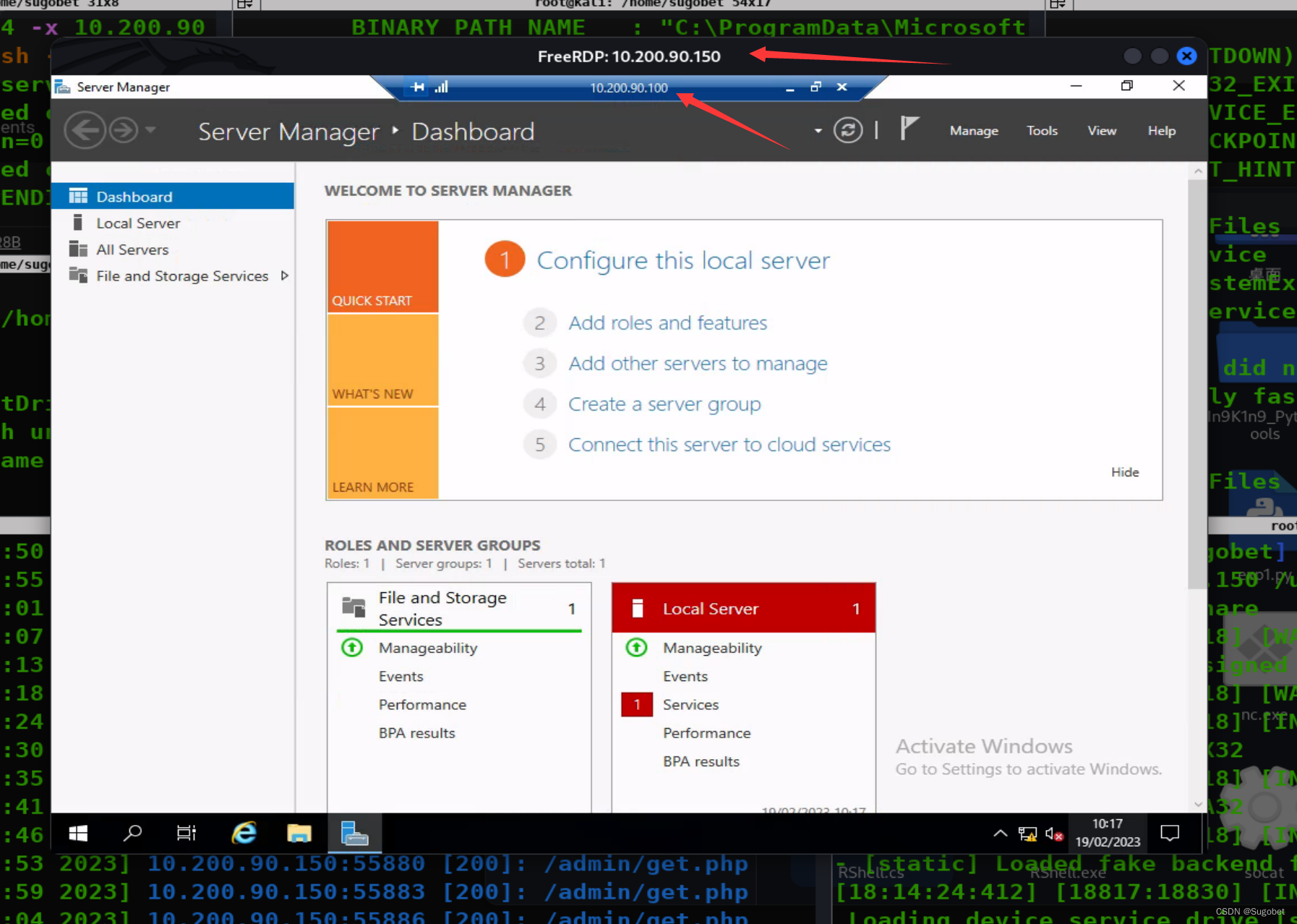1297x924 pixels.
Task: Click the File and Storage Services tile header
Action: point(459,608)
